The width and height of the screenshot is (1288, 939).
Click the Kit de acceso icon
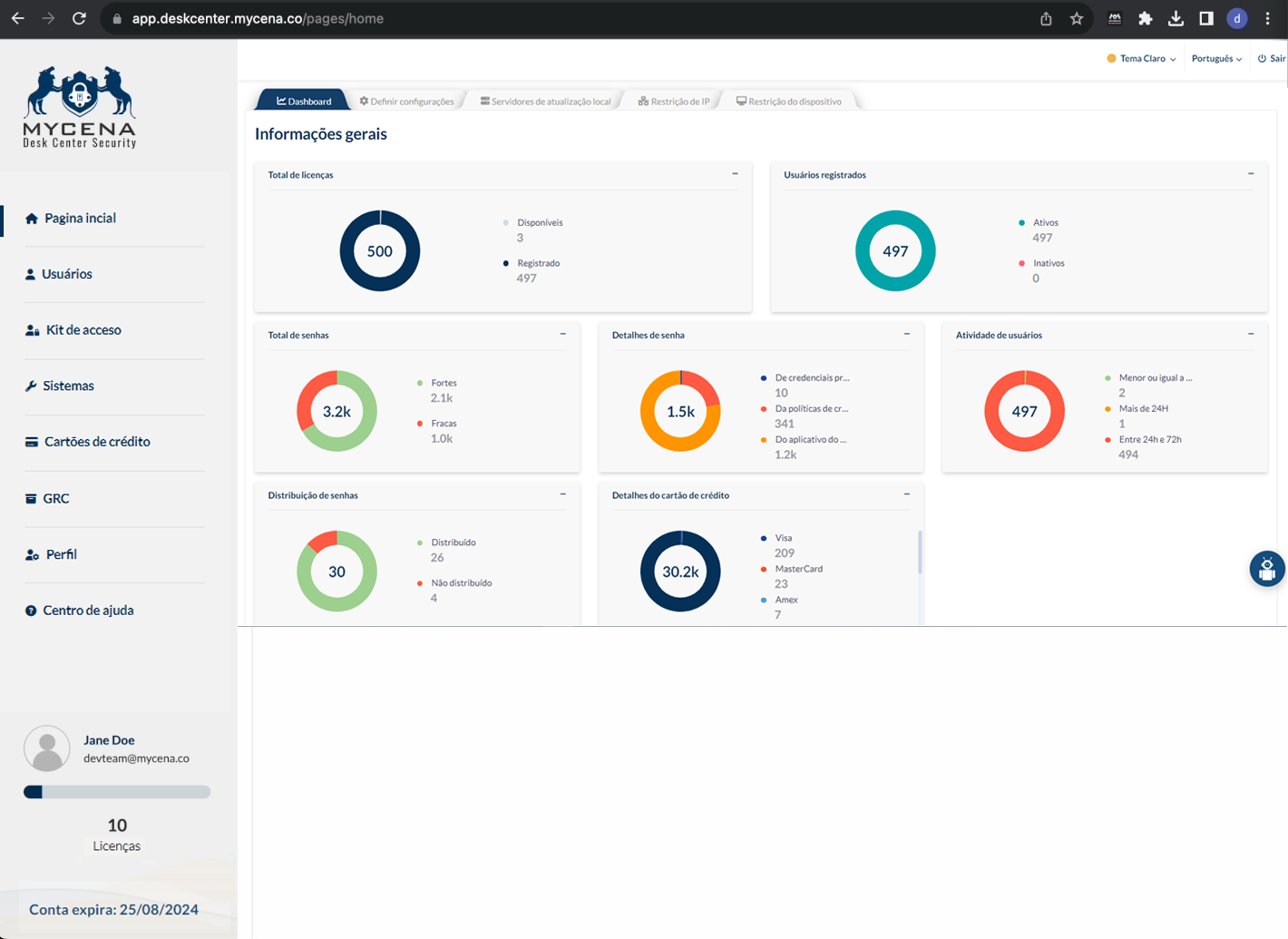coord(33,330)
